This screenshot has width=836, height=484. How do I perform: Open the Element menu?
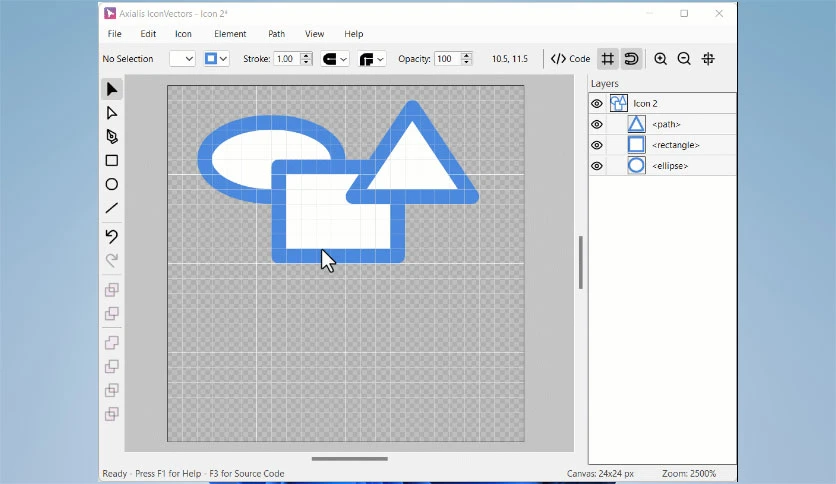point(230,34)
